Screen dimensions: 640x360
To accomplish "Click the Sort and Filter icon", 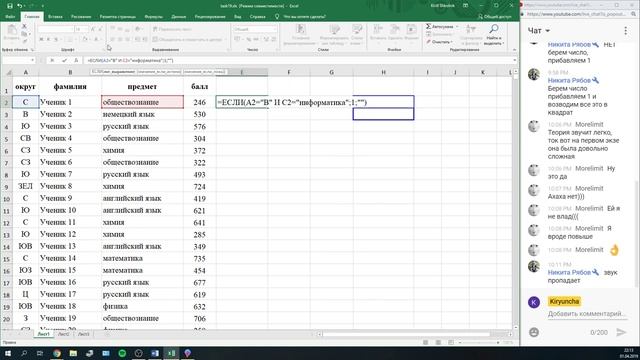I will pyautogui.click(x=471, y=29).
